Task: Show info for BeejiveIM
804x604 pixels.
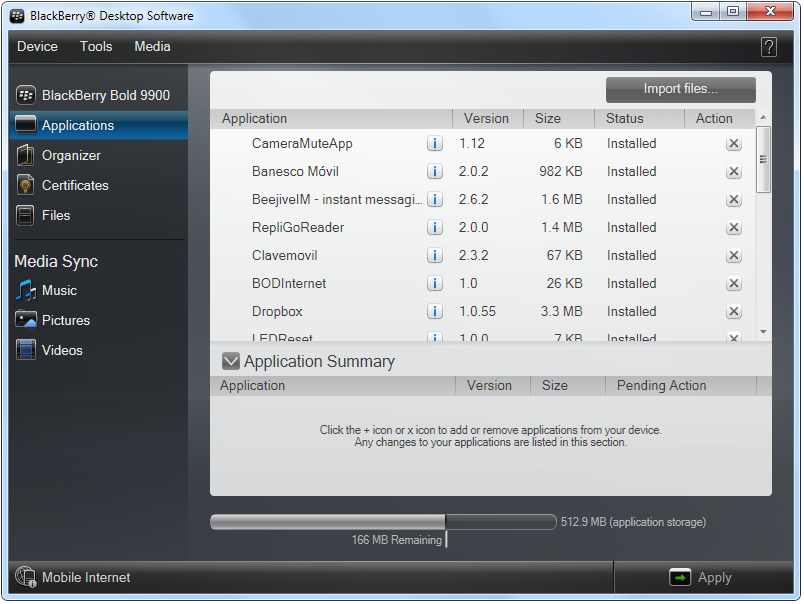Action: coord(434,199)
